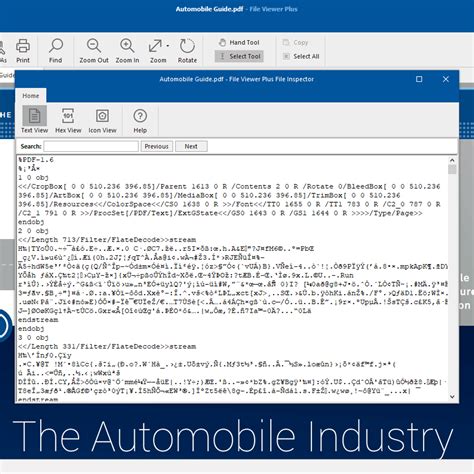This screenshot has width=474, height=474.
Task: Click the first 'endstream' line
Action: [x=38, y=320]
